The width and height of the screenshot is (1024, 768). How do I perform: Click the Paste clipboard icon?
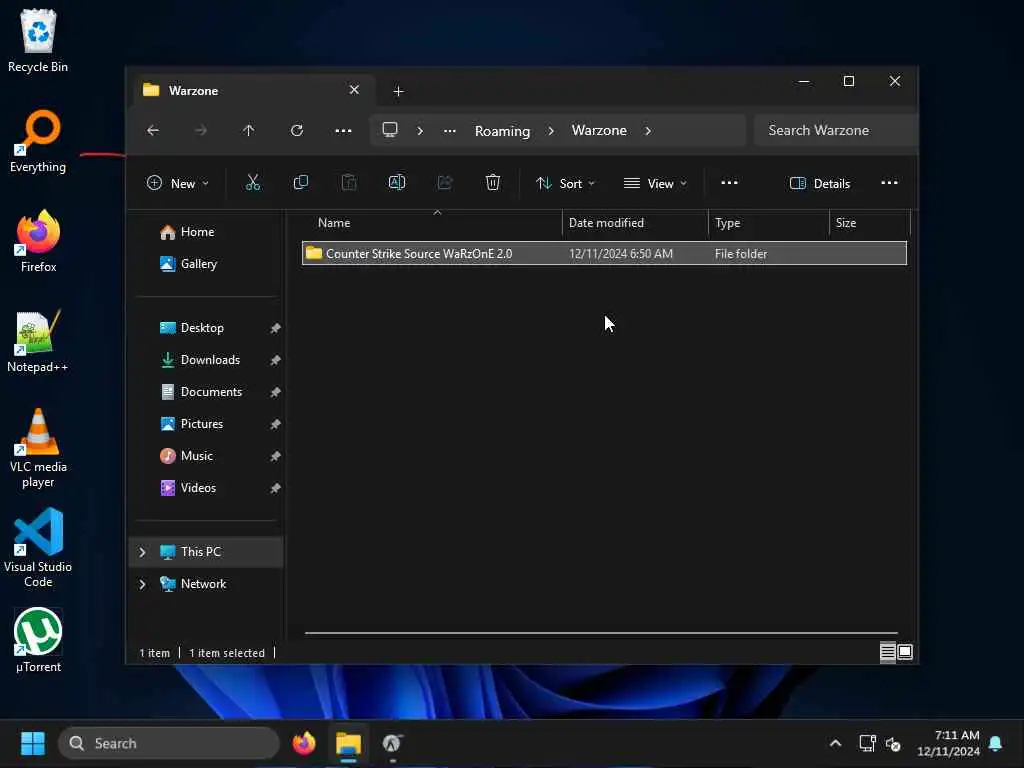tap(349, 183)
